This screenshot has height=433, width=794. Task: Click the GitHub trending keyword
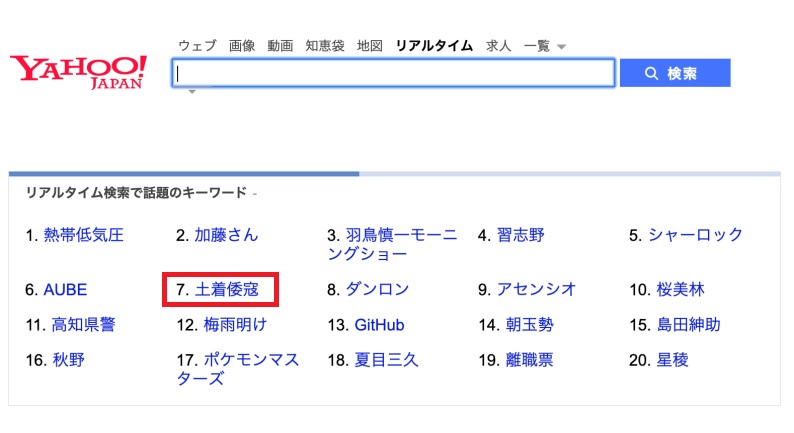[380, 325]
